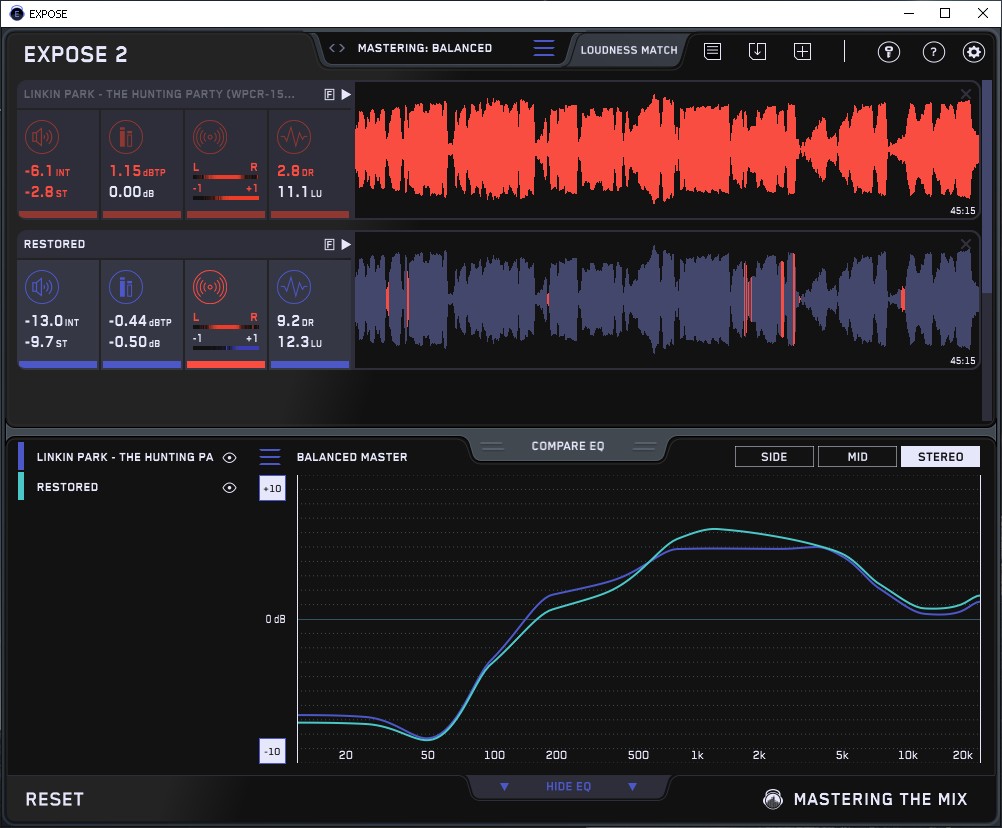Screen dimensions: 1002x828
Task: Open the help question mark icon
Action: pyautogui.click(x=934, y=52)
